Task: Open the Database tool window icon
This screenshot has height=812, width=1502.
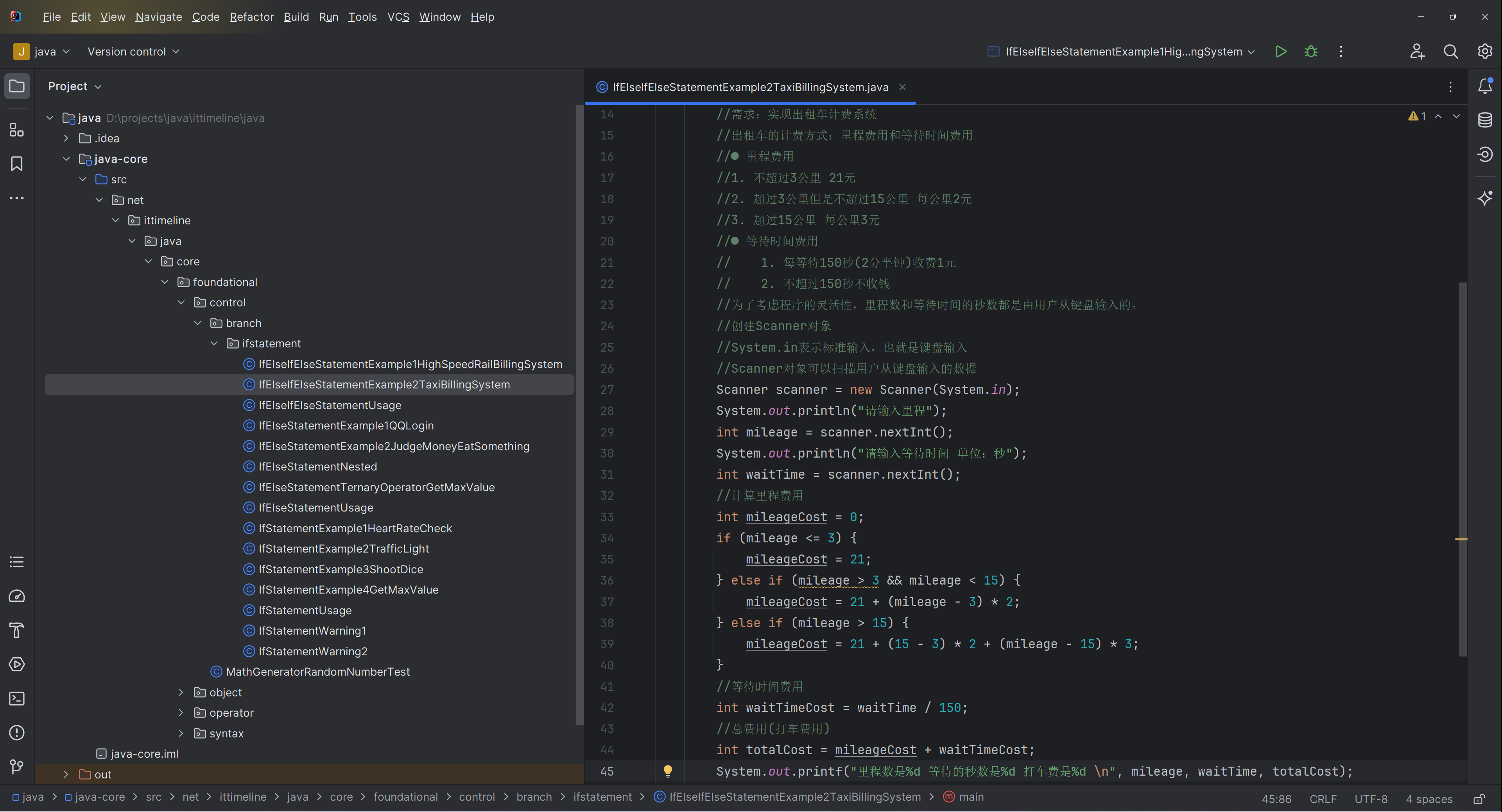Action: 1484,120
